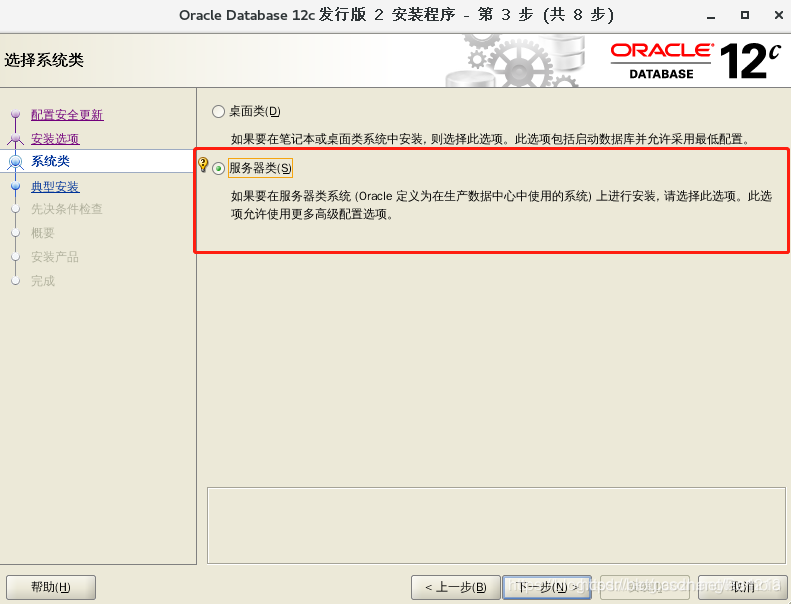Click the 概要 step text
The width and height of the screenshot is (791, 604).
42,233
